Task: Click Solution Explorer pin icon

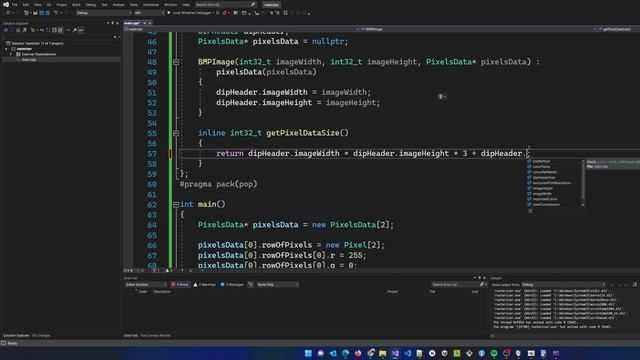Action: tap(113, 23)
